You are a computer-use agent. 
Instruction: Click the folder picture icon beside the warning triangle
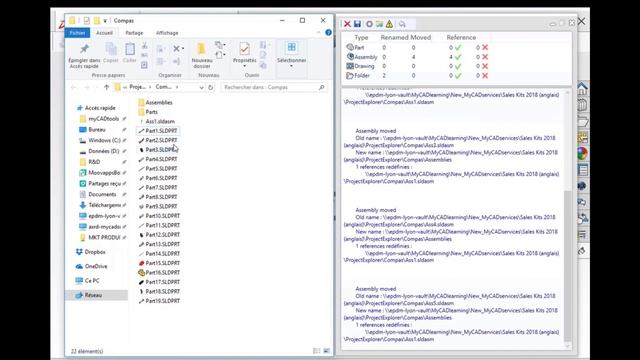(380, 24)
